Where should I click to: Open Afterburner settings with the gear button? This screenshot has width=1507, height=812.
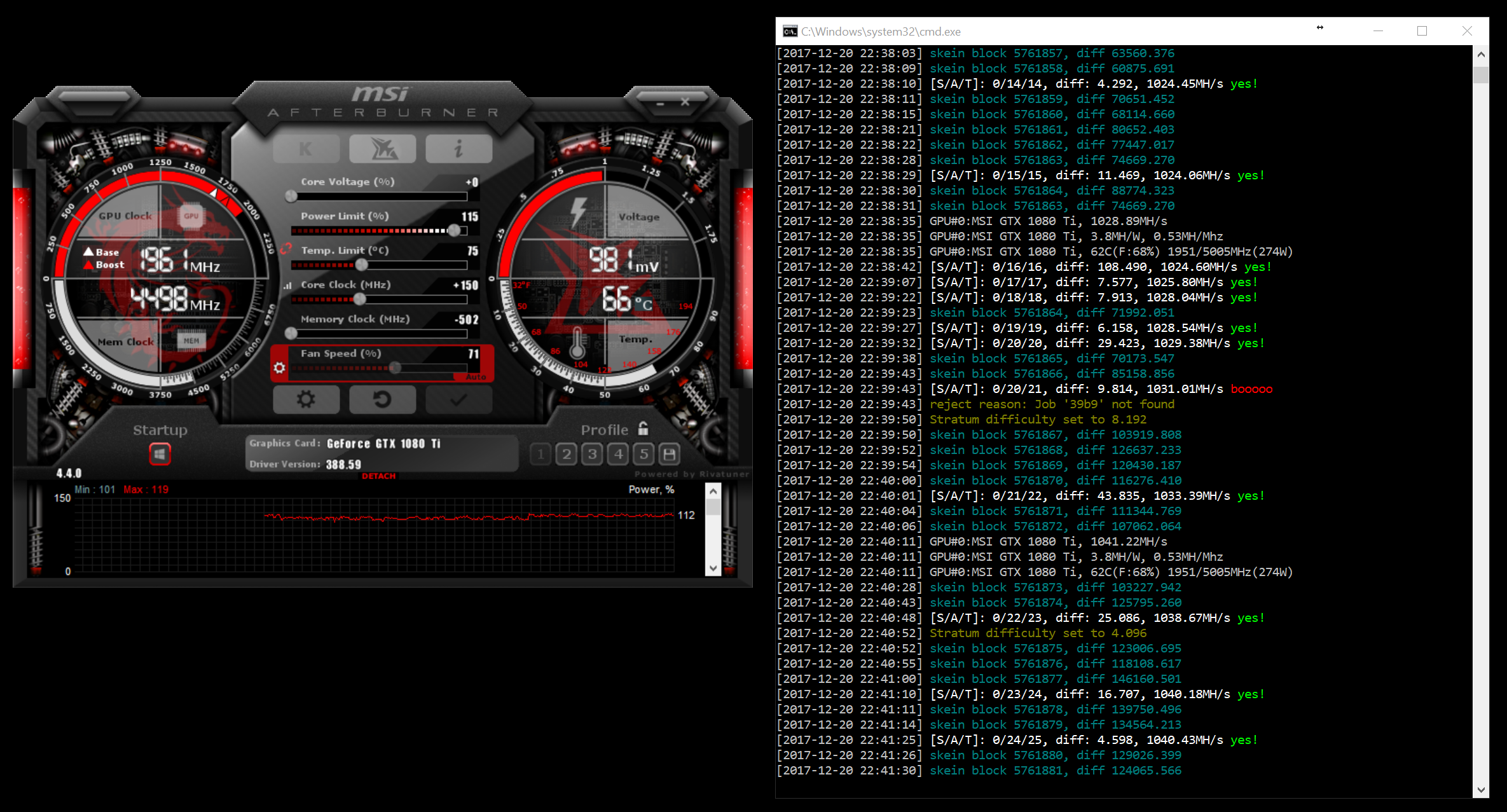tap(306, 399)
